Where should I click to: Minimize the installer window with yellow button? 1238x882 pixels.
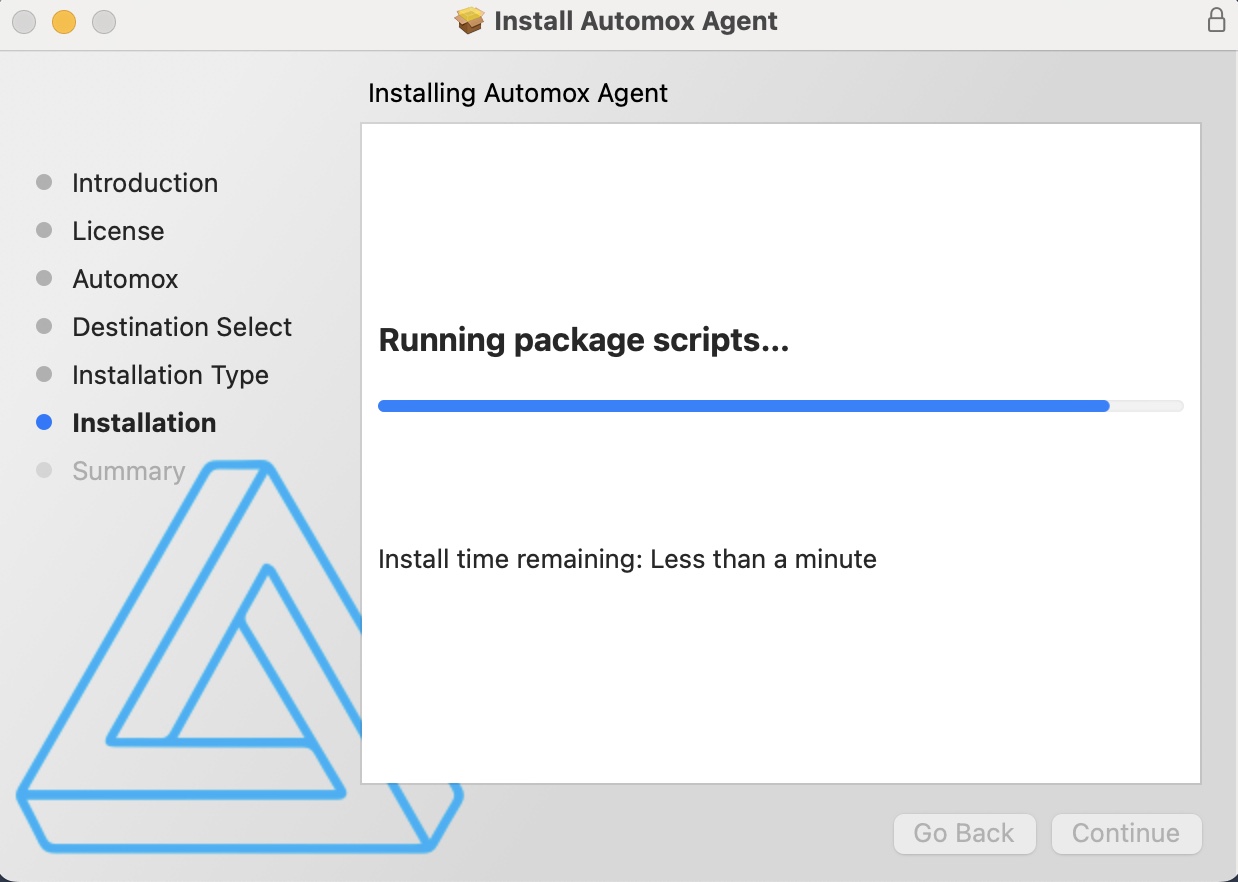tap(64, 21)
